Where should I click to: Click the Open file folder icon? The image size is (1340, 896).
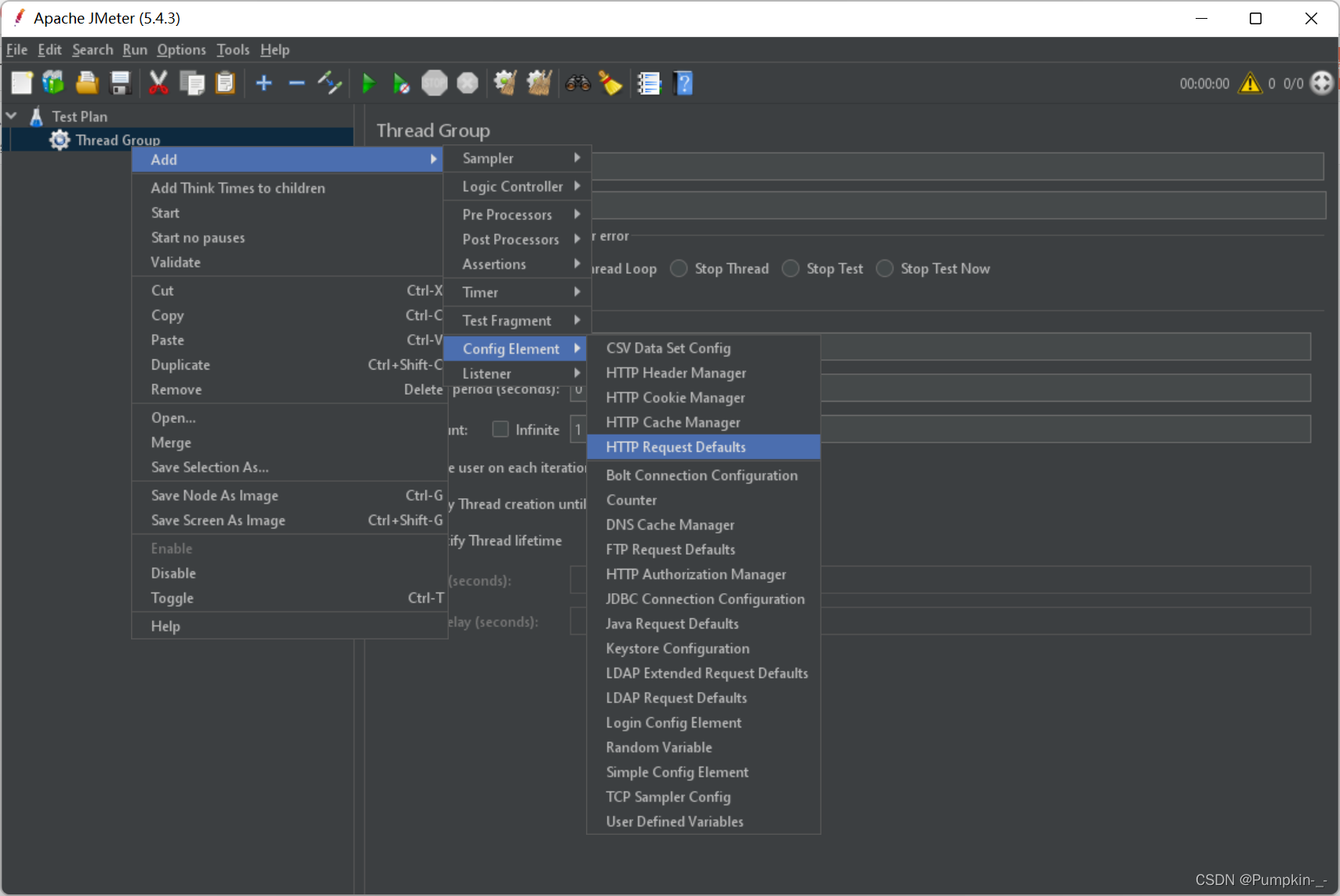(x=86, y=82)
